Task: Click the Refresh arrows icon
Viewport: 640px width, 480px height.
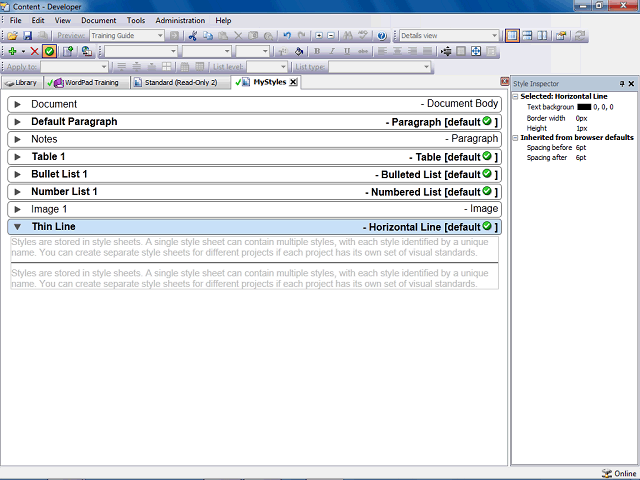Action: pyautogui.click(x=579, y=36)
